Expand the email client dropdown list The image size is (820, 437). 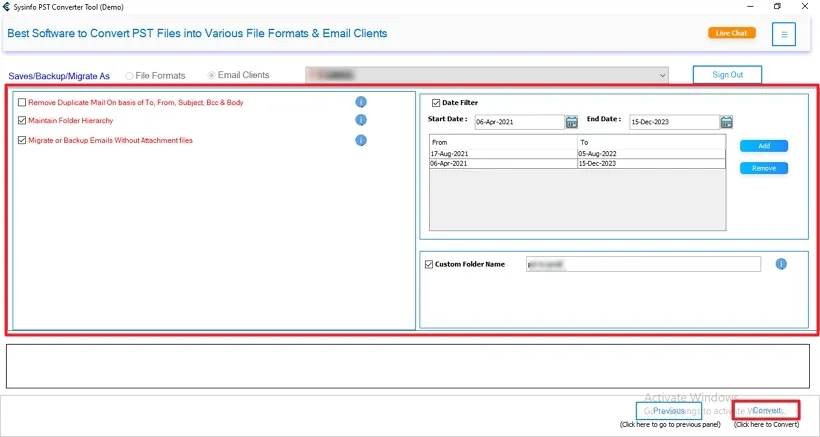(x=662, y=74)
